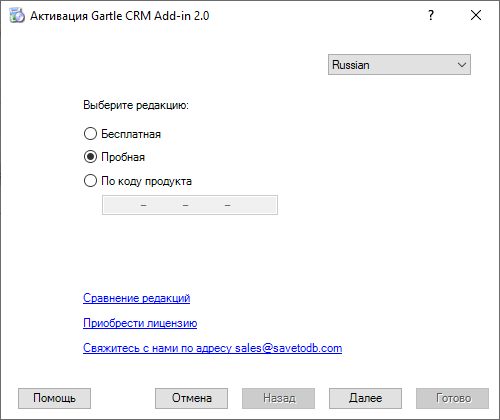Image resolution: width=500 pixels, height=420 pixels.
Task: Open the Приобрести лицензию link
Action: point(140,323)
